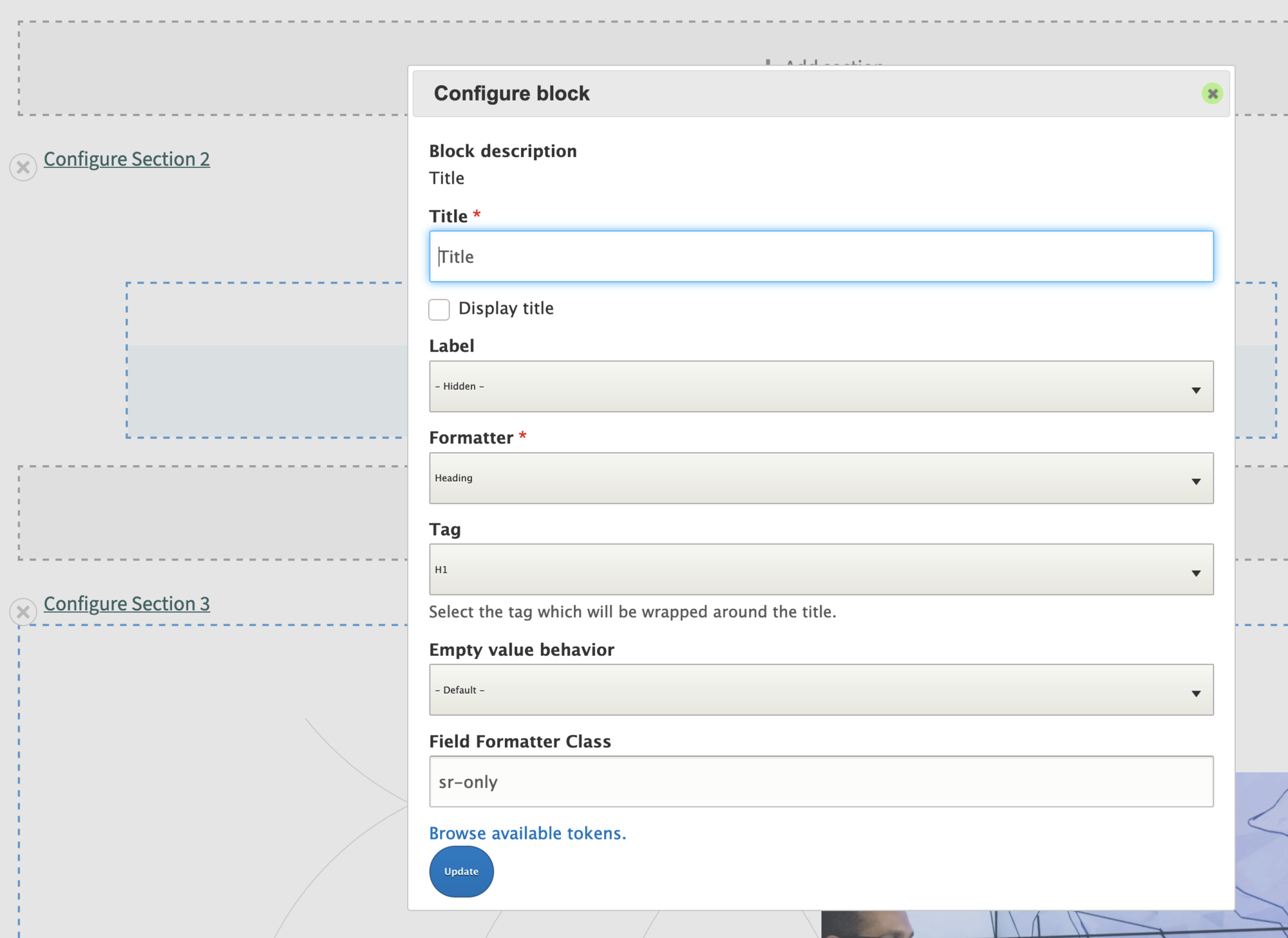Remove Section 2 with X icon
1288x938 pixels.
[23, 167]
